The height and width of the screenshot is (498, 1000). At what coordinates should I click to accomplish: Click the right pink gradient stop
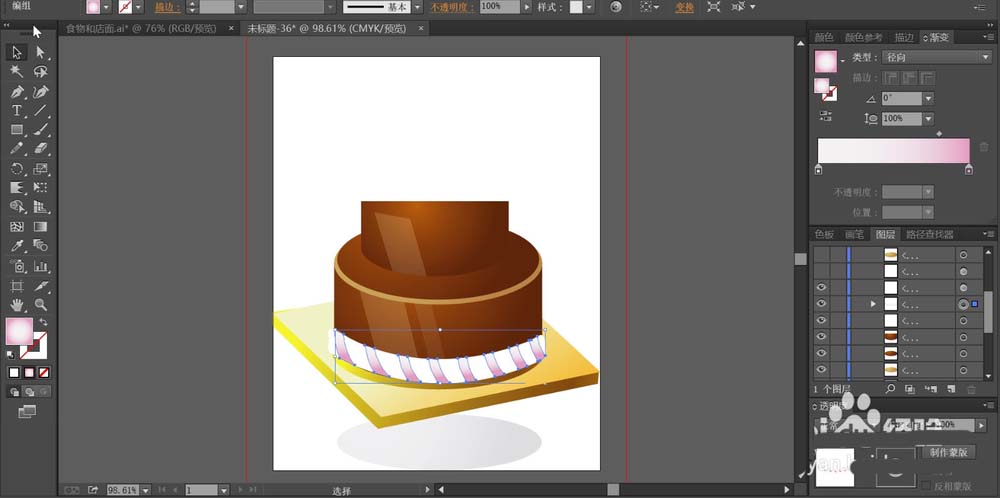(968, 171)
